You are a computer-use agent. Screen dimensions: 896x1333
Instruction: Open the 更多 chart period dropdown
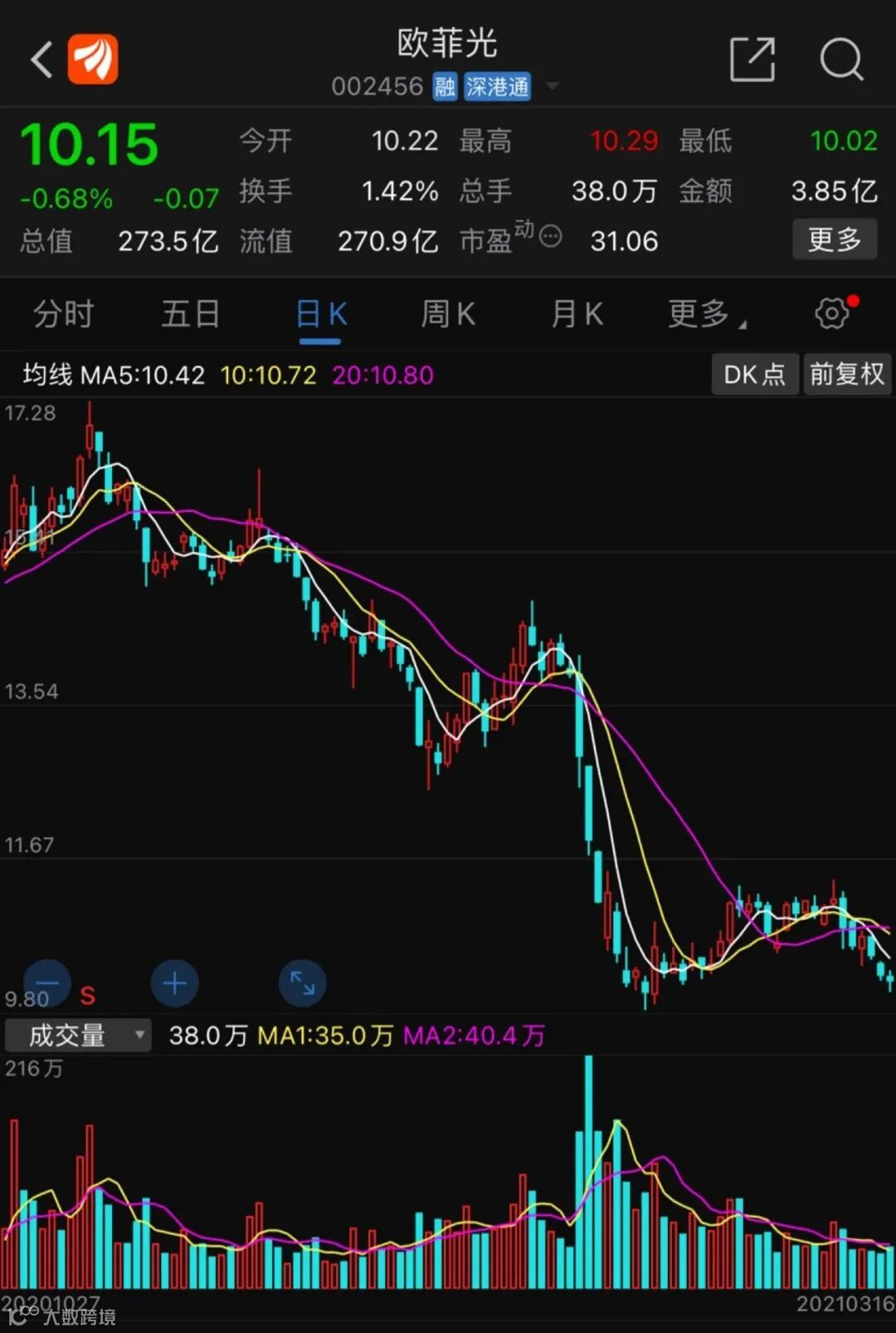tap(707, 315)
